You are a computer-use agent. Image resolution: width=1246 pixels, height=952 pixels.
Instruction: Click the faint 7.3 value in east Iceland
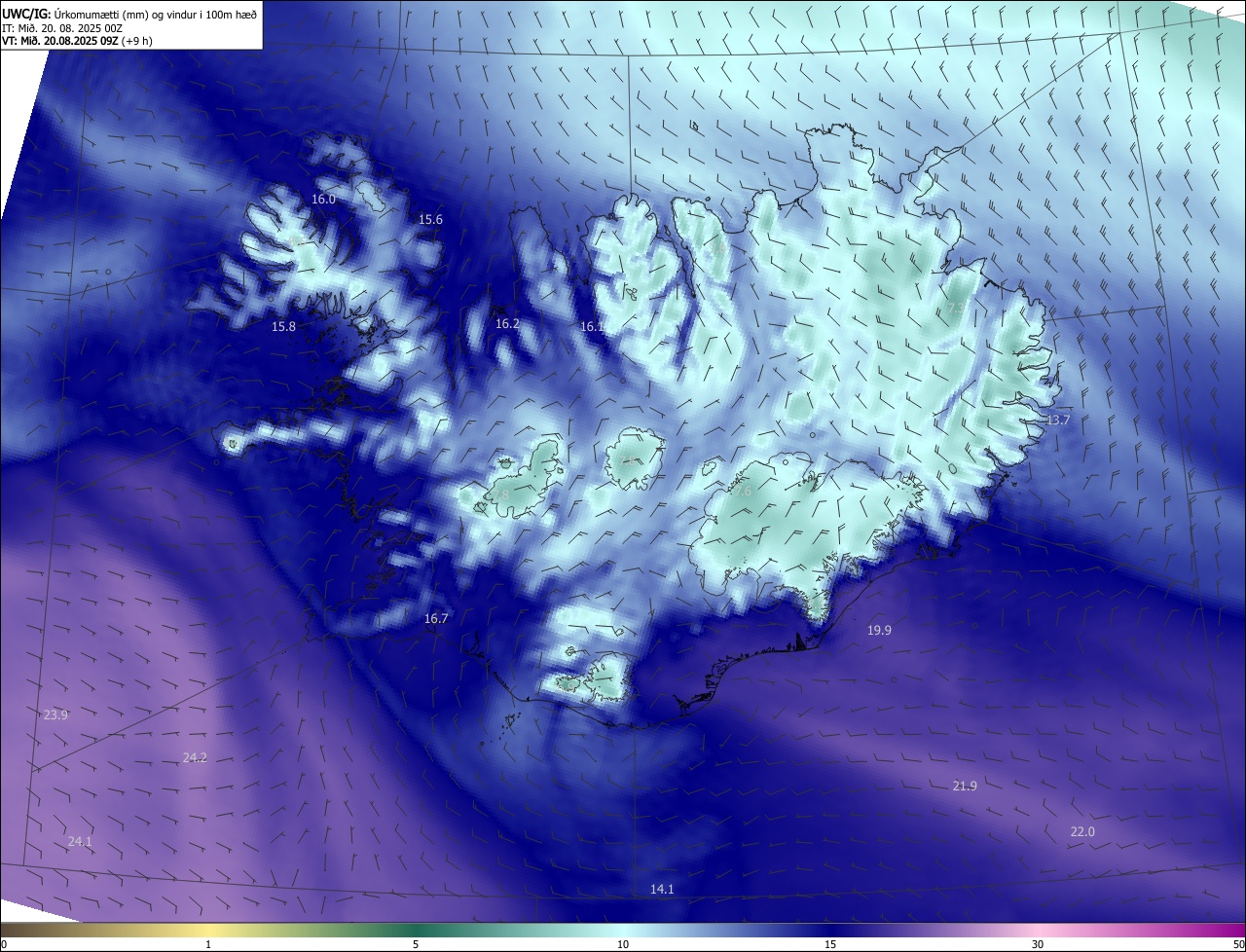point(956,309)
